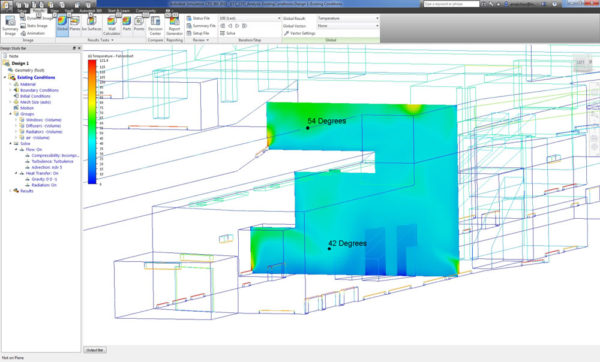Open the iteration step dropdown
Viewport: 600px width, 362px height.
pos(250,18)
